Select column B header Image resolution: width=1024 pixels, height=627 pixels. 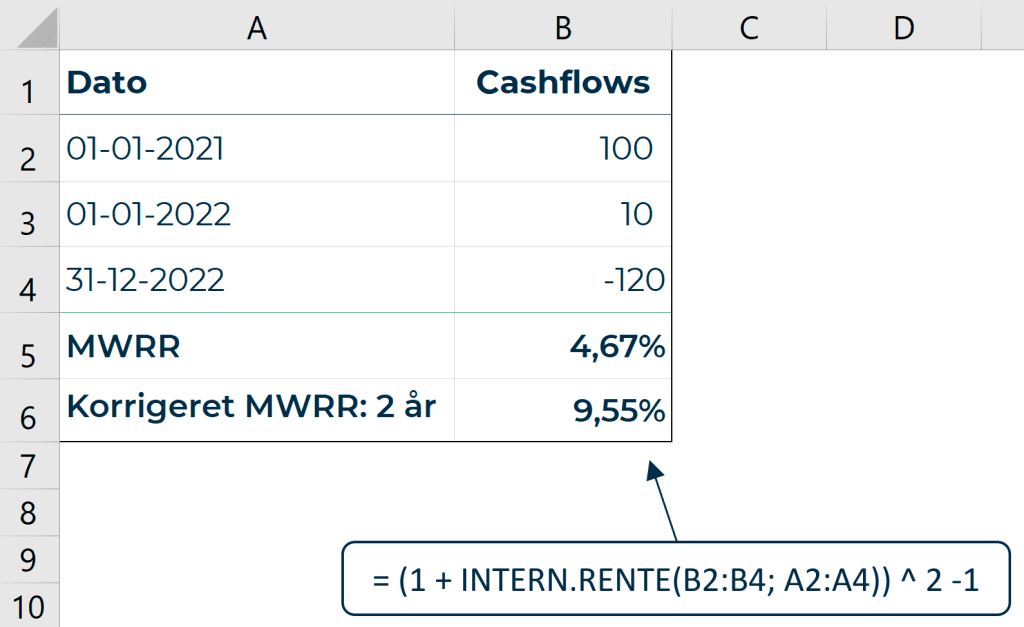tap(563, 25)
